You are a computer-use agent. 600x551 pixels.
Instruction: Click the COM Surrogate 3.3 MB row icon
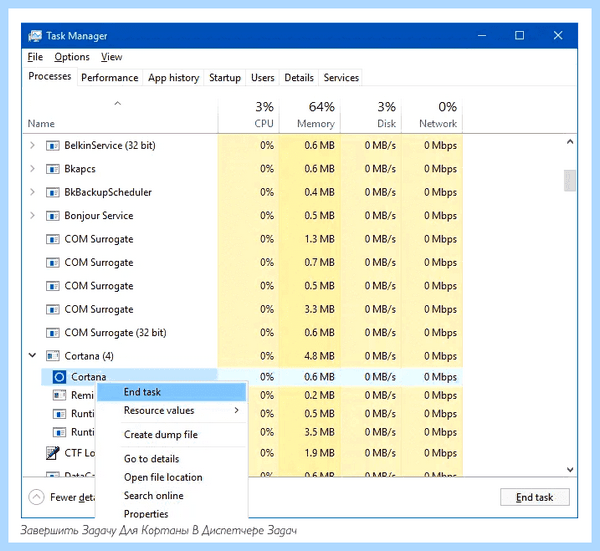pyautogui.click(x=52, y=310)
